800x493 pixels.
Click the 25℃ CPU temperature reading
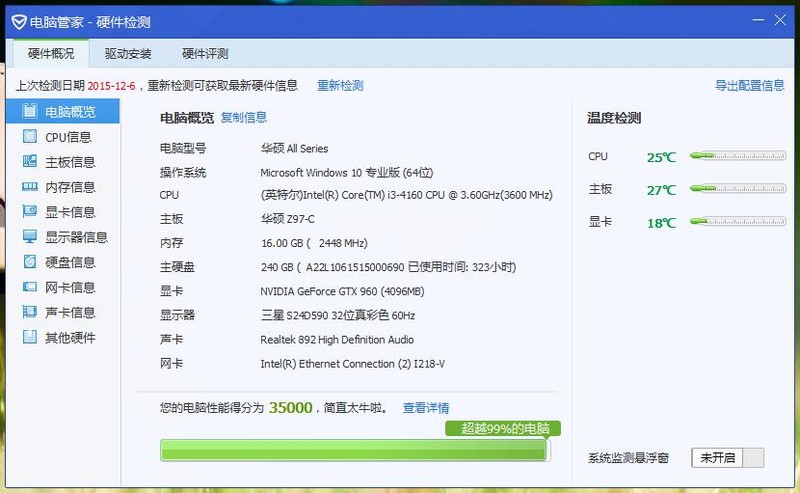[661, 157]
